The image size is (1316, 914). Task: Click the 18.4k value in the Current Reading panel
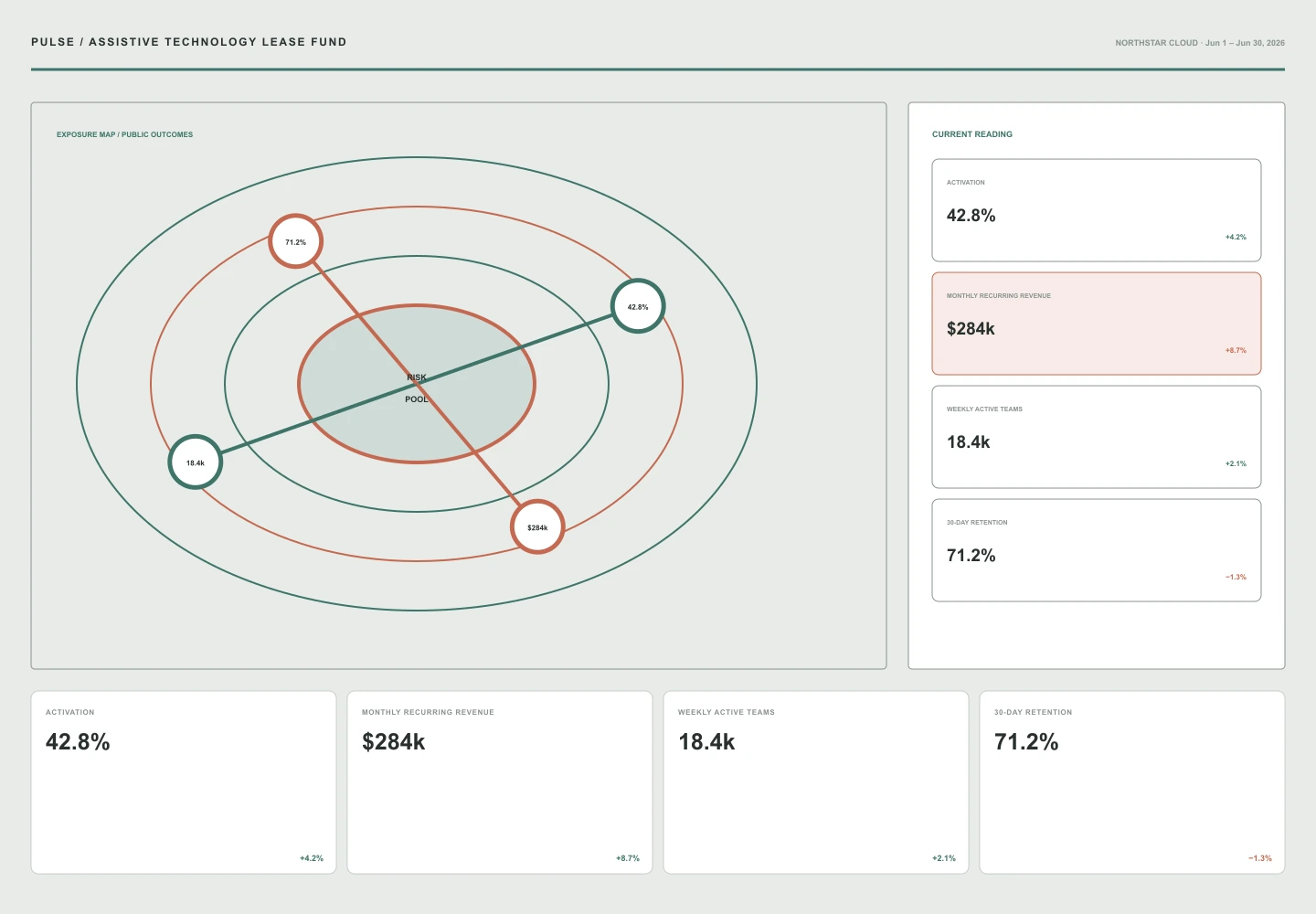pyautogui.click(x=969, y=442)
